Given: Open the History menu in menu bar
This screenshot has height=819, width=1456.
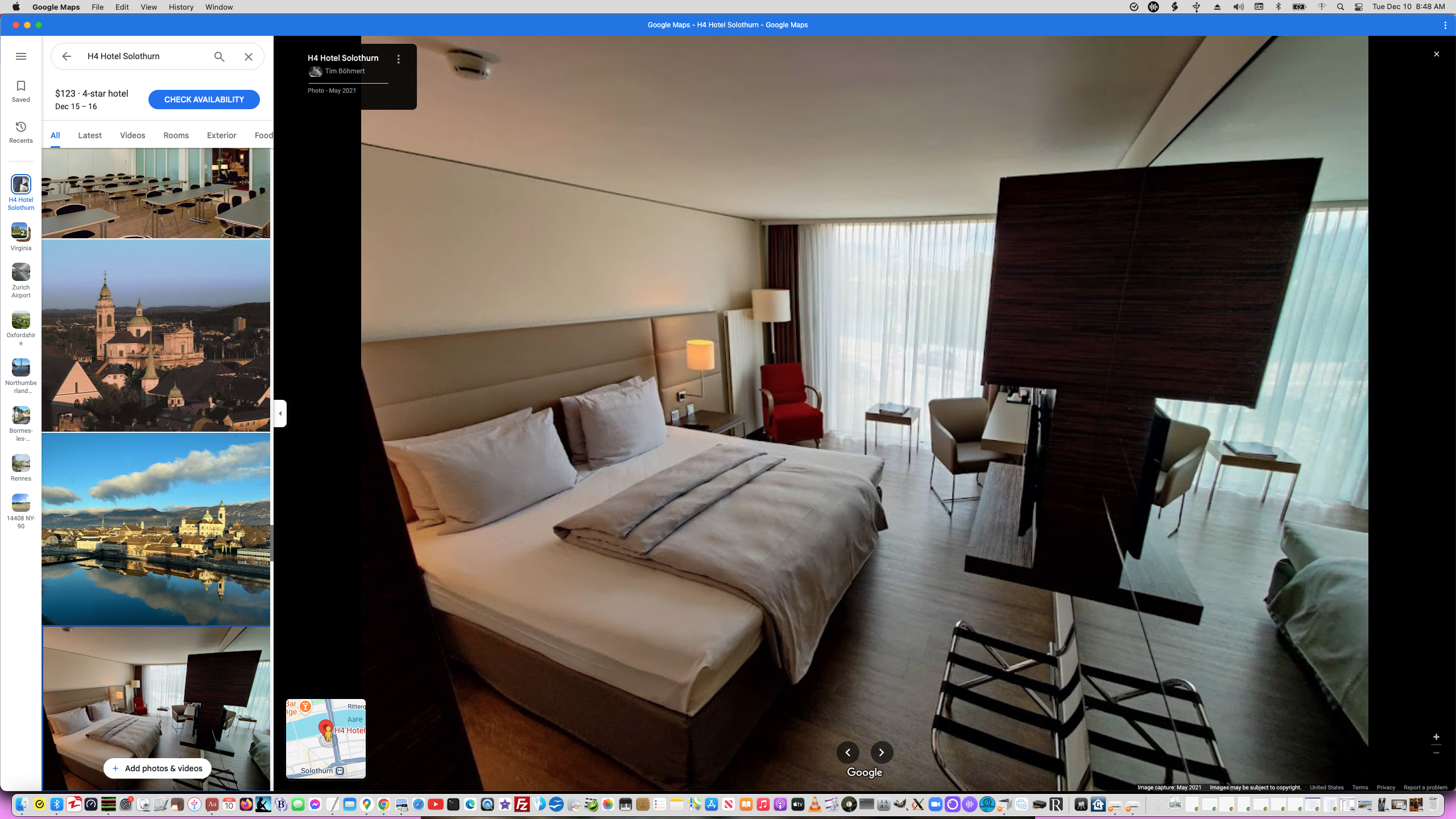Looking at the screenshot, I should point(181,7).
